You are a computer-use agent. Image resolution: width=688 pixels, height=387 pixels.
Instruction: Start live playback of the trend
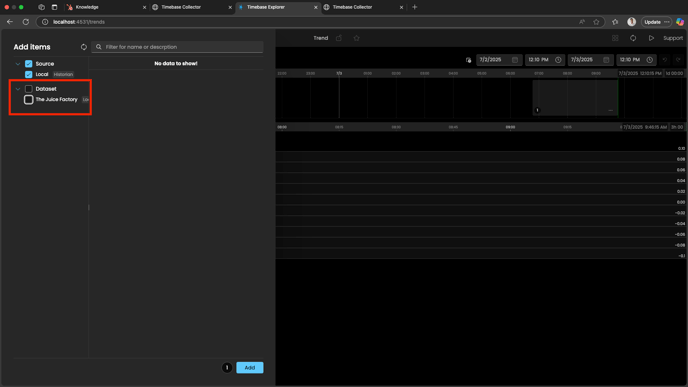651,38
